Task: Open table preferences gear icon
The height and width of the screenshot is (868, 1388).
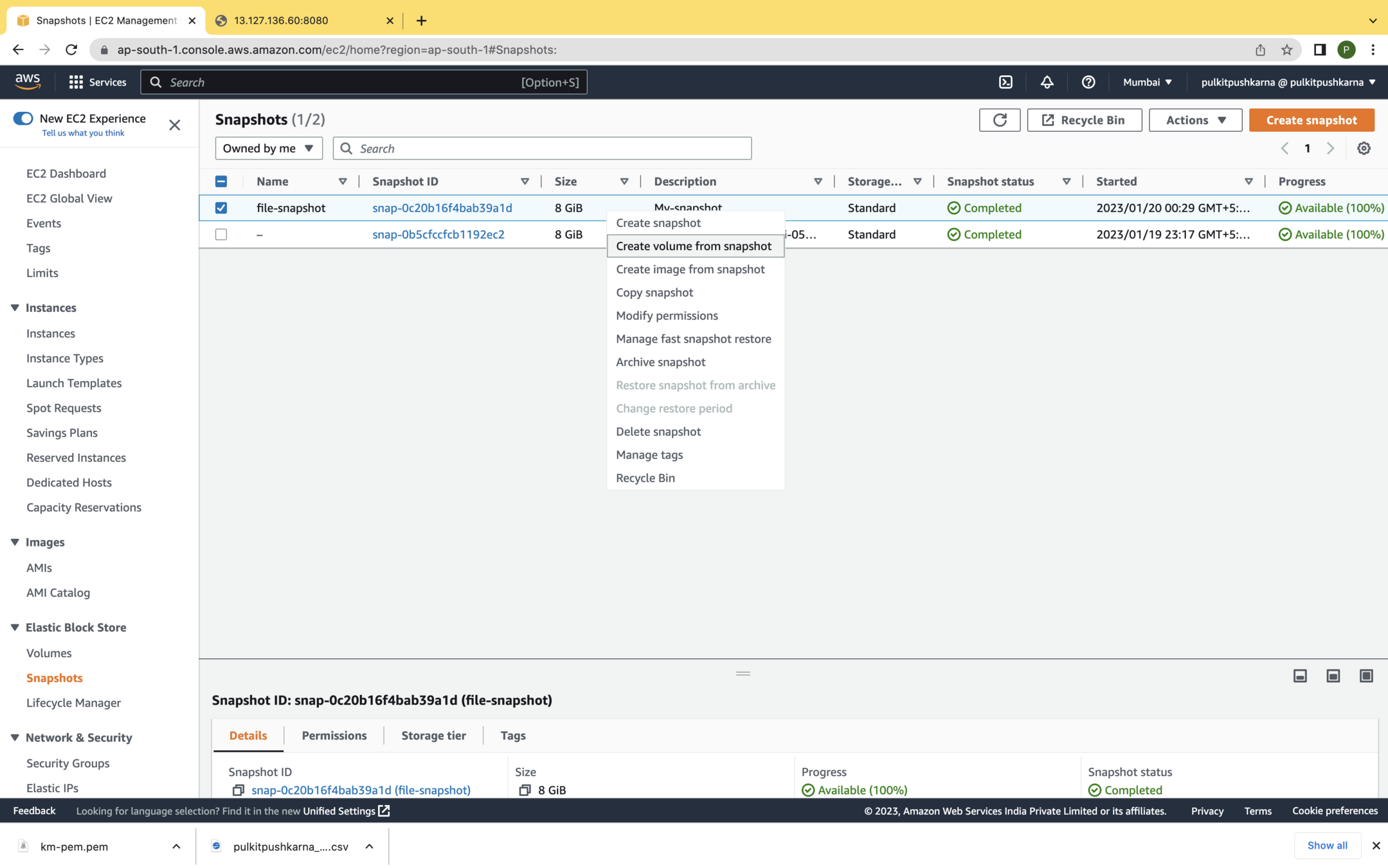Action: coord(1364,149)
